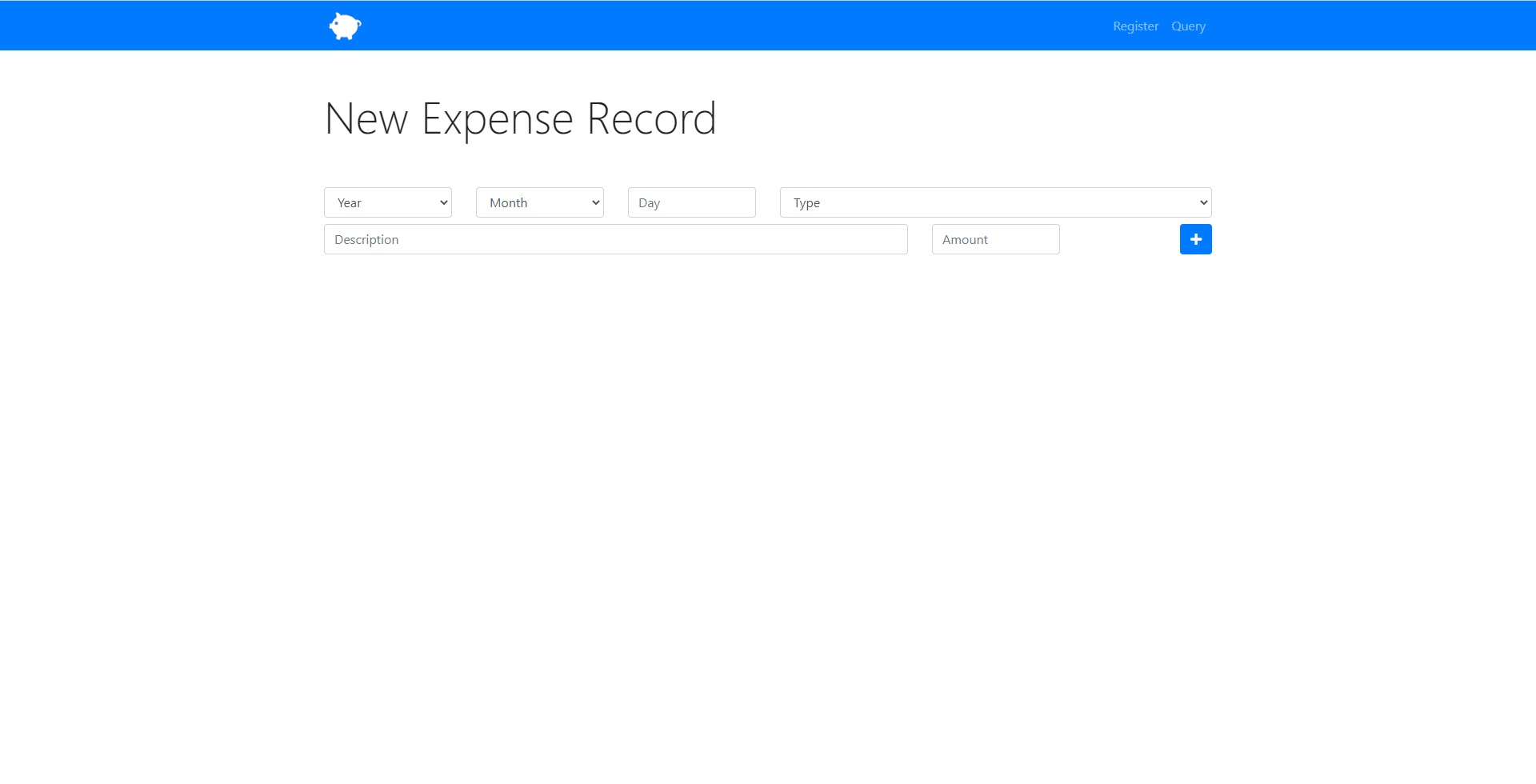Open the Month dropdown
The width and height of the screenshot is (1536, 784).
click(539, 202)
